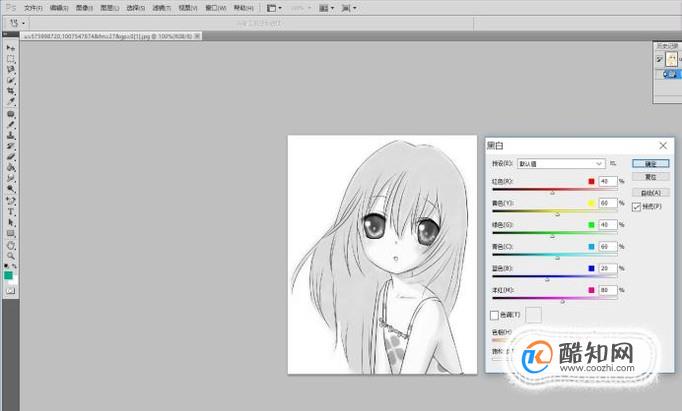682x411 pixels.
Task: Click the Launch Bridge icon
Action: (x=271, y=8)
